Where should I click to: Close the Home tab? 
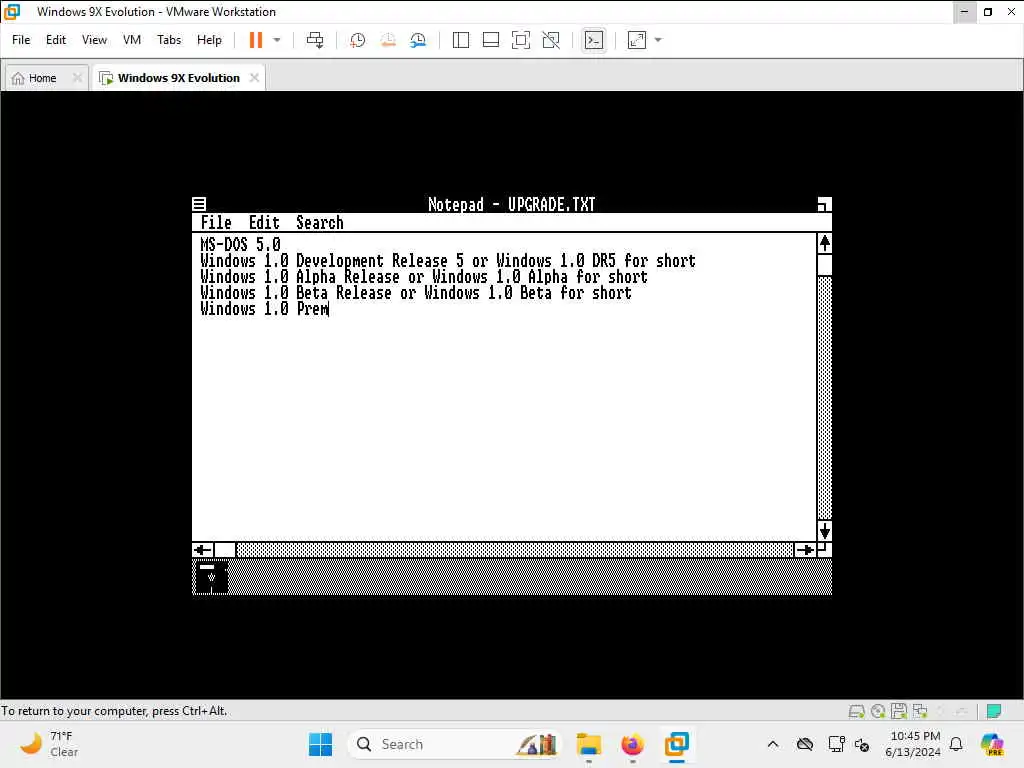point(77,78)
